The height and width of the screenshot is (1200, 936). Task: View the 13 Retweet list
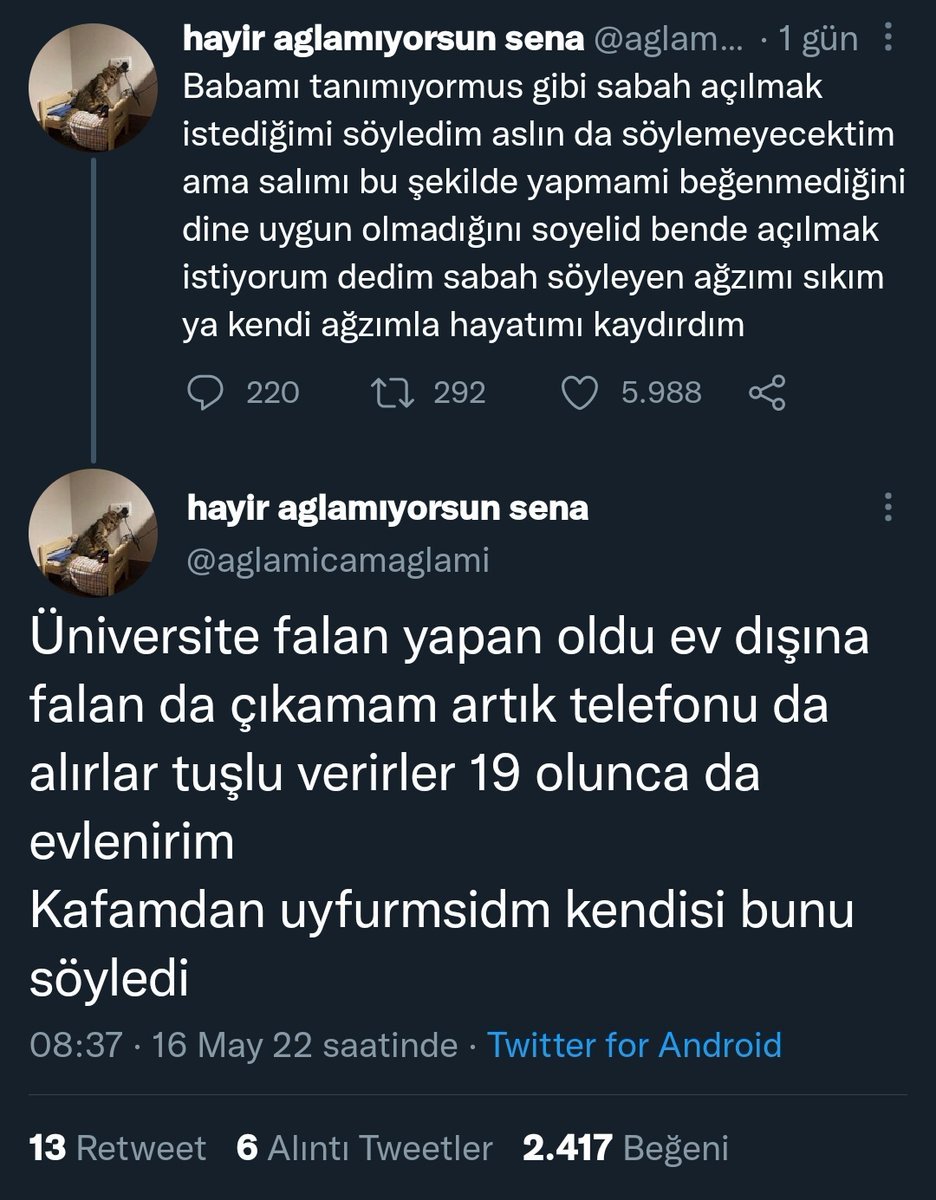click(x=118, y=1148)
